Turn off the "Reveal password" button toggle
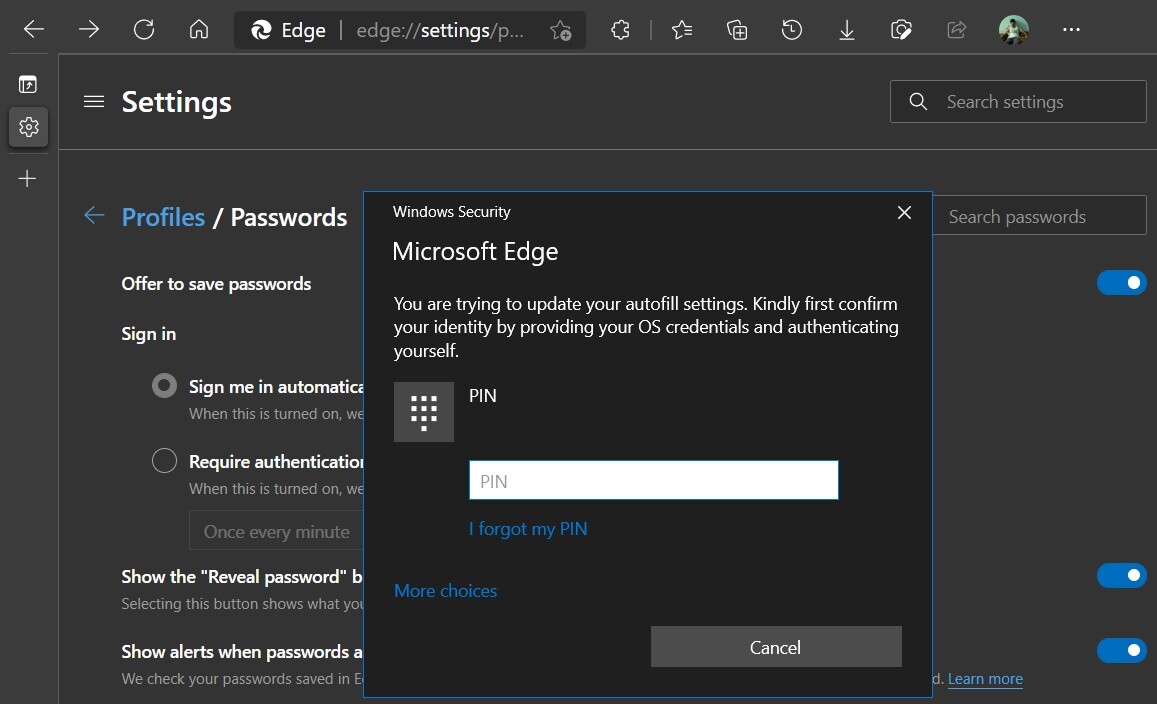This screenshot has width=1157, height=704. click(x=1121, y=575)
